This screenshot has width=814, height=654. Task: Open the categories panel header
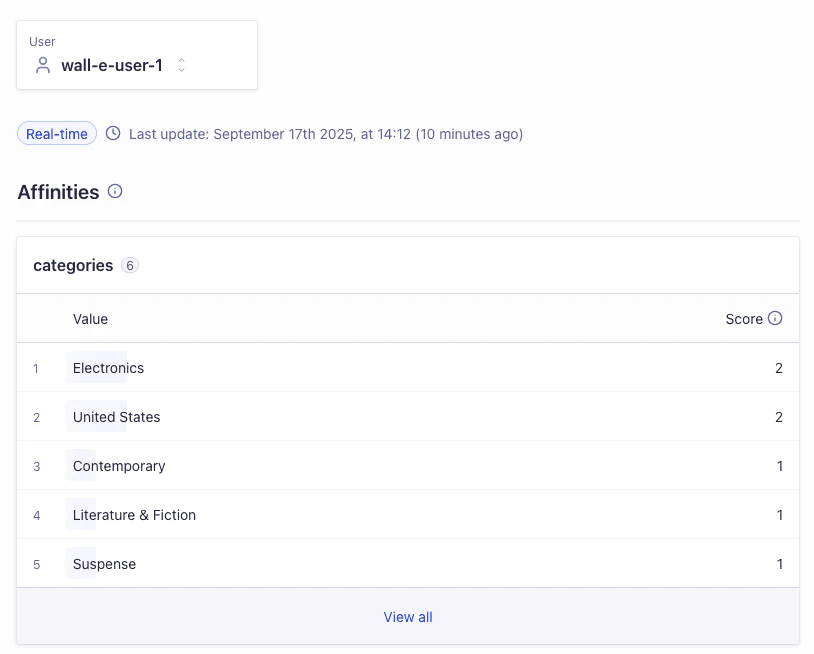[72, 265]
